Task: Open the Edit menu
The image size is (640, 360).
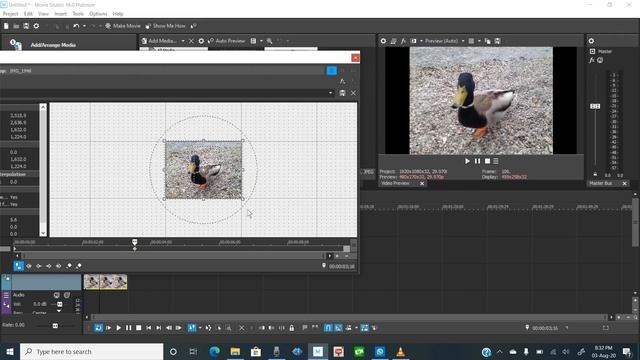Action: tap(28, 14)
